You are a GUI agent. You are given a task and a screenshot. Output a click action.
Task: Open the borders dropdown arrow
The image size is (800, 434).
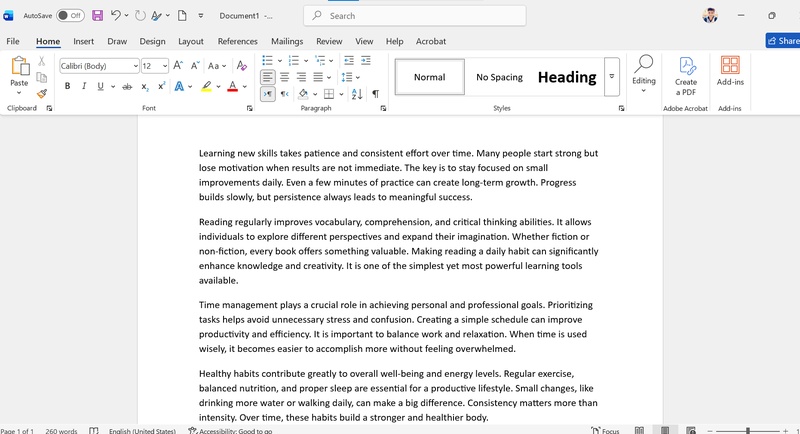pyautogui.click(x=341, y=94)
